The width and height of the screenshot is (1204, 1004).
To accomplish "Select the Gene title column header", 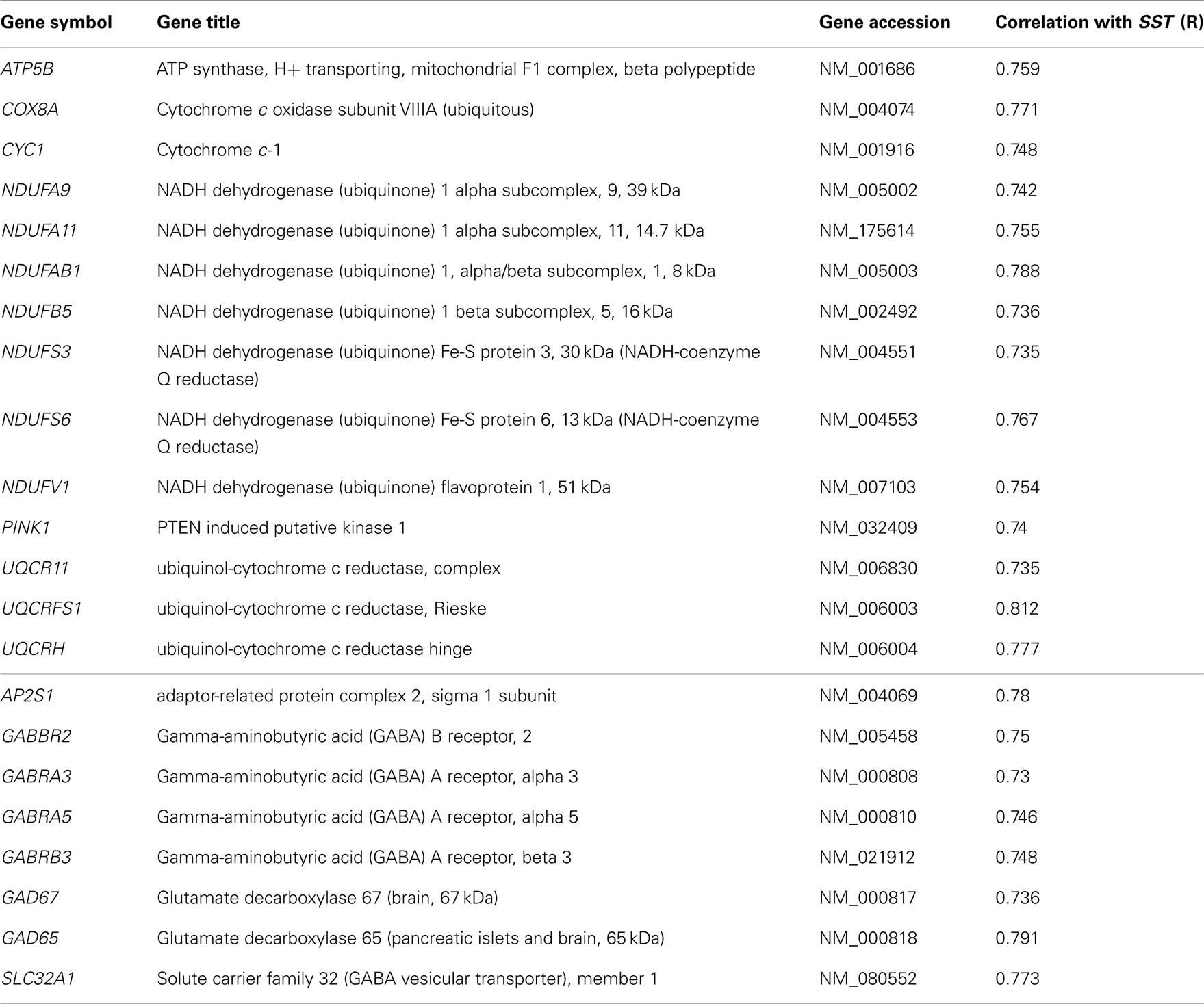I will (198, 23).
